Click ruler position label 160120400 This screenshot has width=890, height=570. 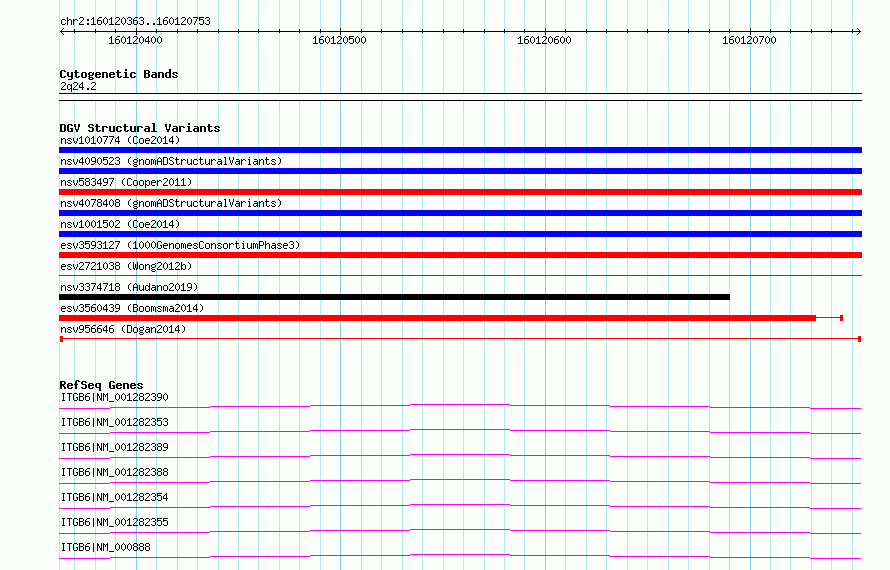[135, 40]
